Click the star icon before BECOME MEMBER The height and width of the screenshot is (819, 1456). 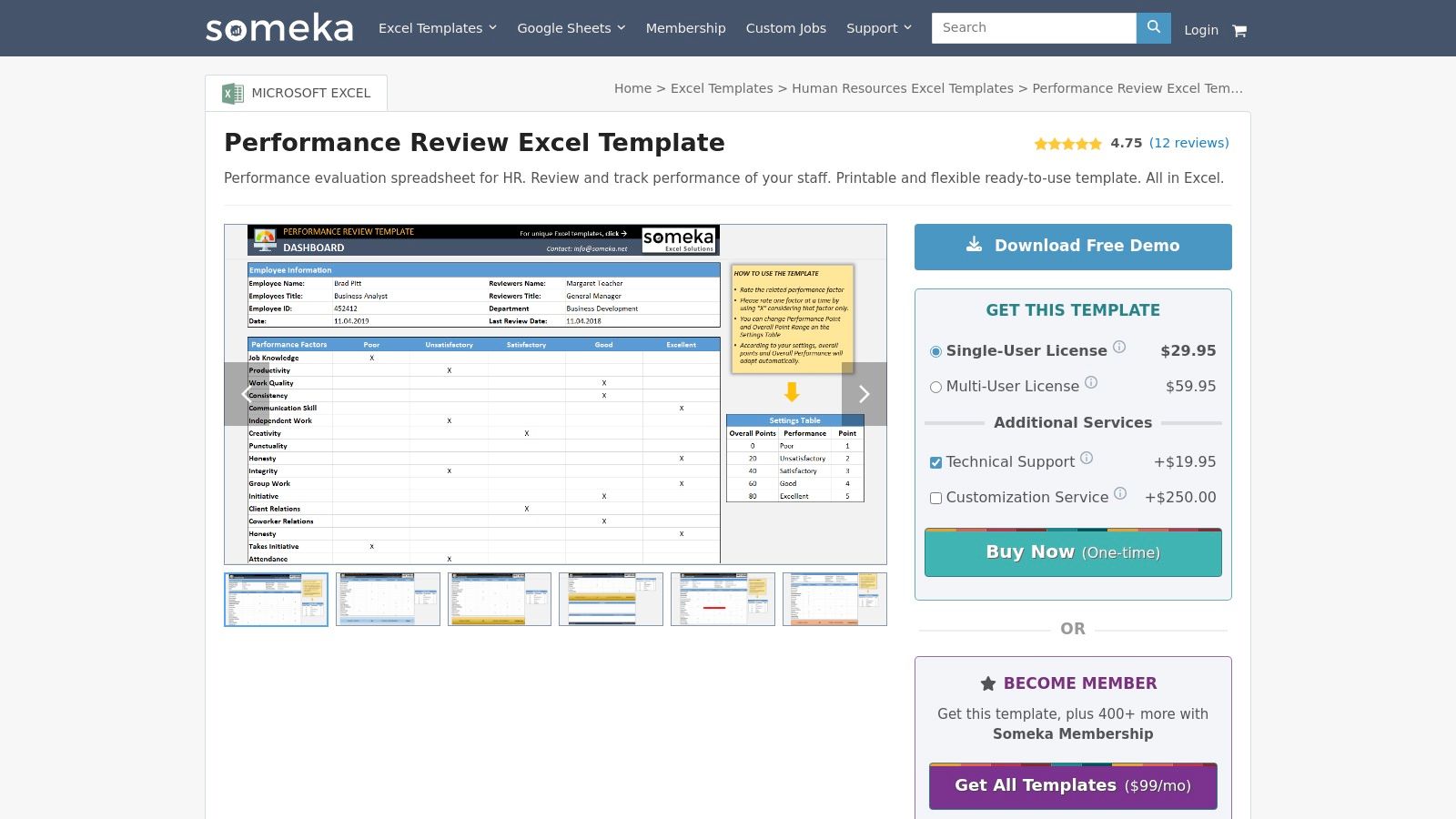point(987,682)
